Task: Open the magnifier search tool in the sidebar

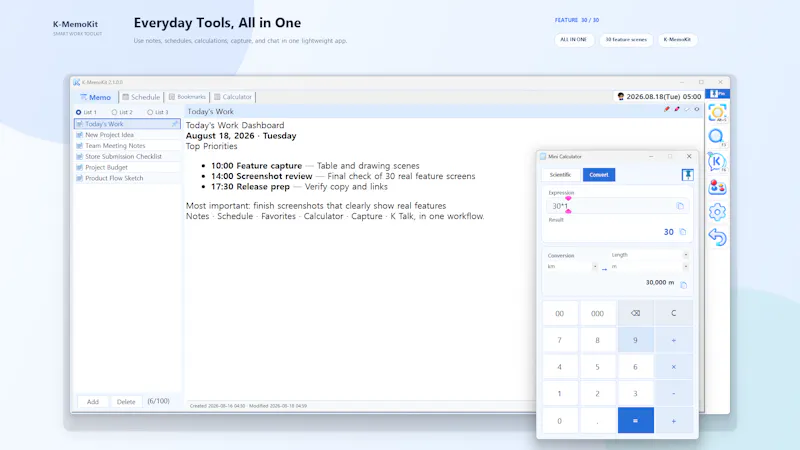Action: click(x=717, y=137)
